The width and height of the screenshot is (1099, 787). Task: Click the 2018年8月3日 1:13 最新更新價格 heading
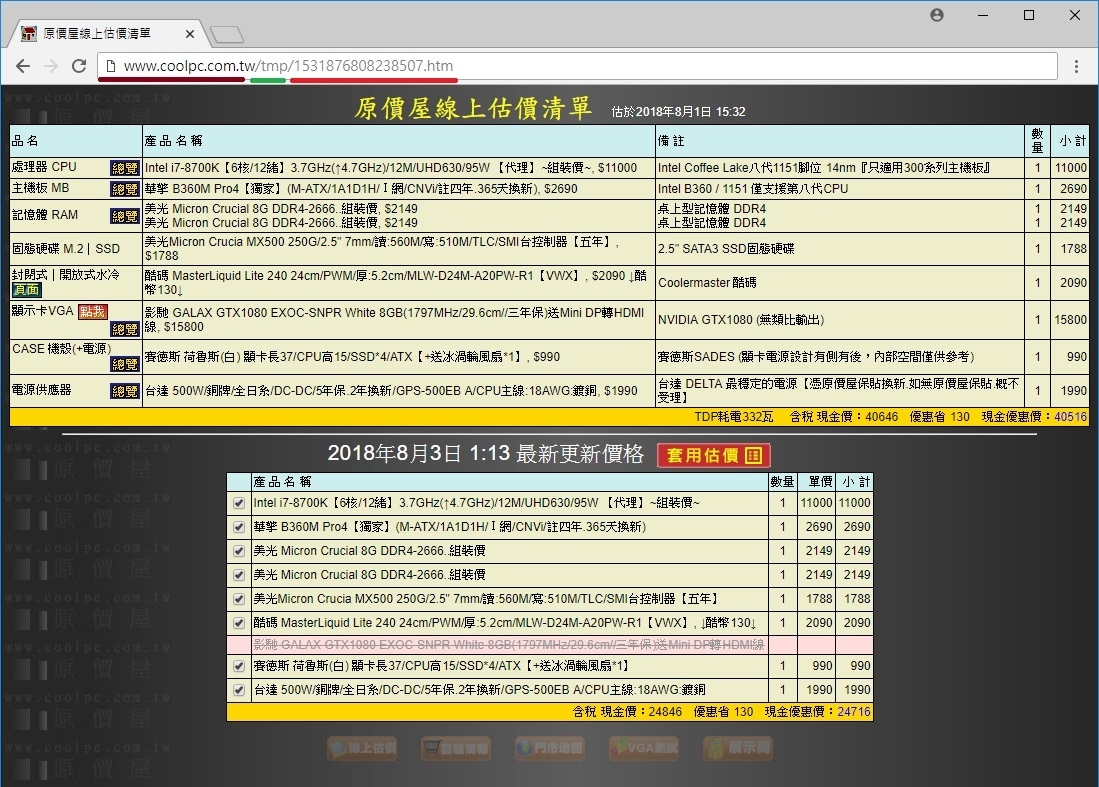coord(486,454)
